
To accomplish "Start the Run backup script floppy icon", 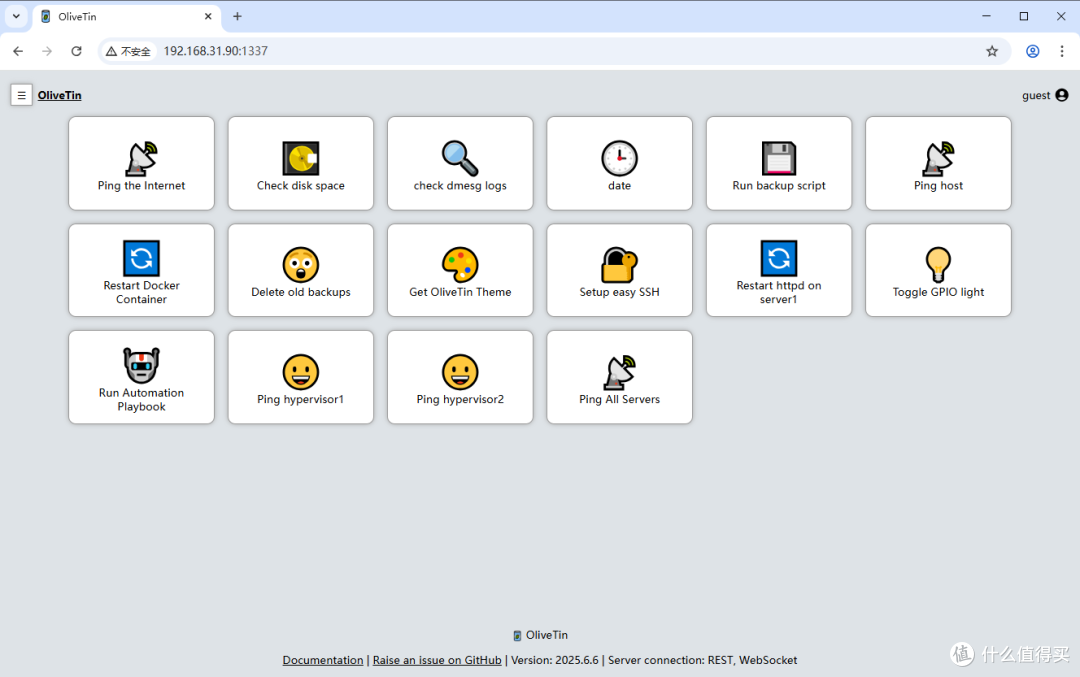I will [x=778, y=158].
